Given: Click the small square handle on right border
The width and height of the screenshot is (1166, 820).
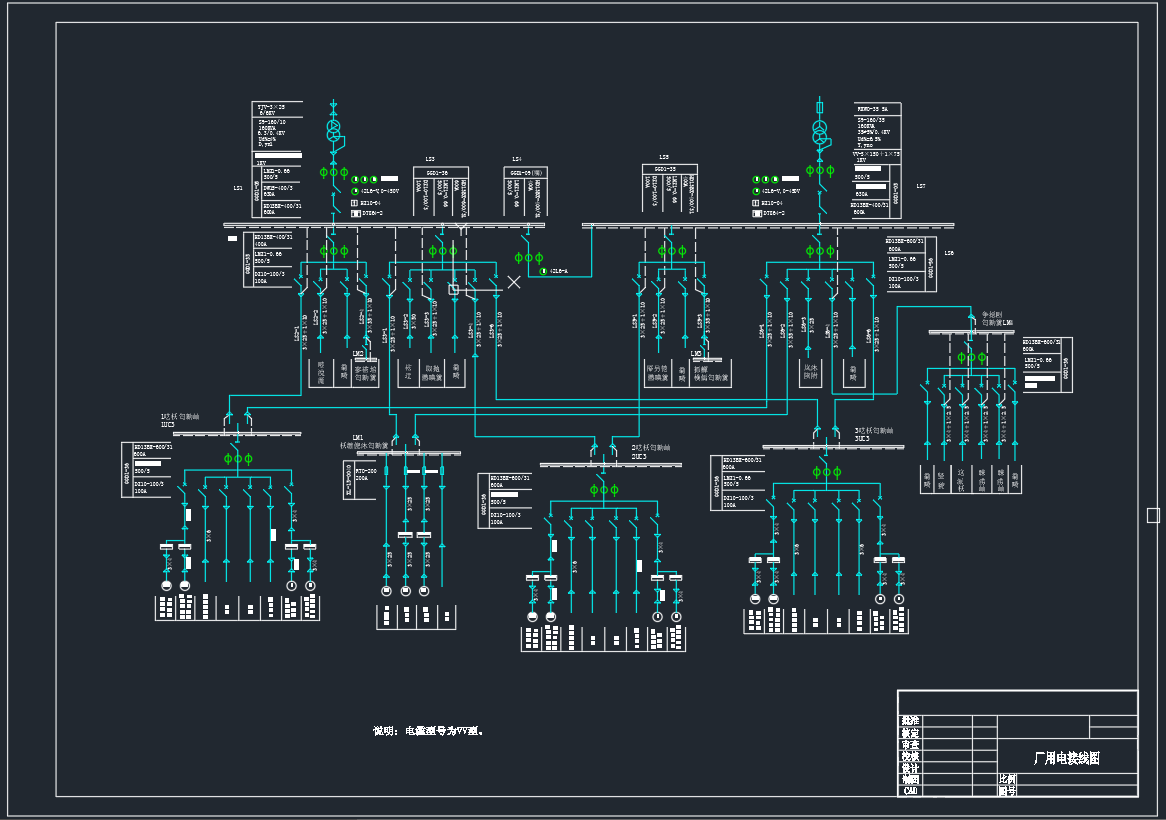Looking at the screenshot, I should (1152, 515).
